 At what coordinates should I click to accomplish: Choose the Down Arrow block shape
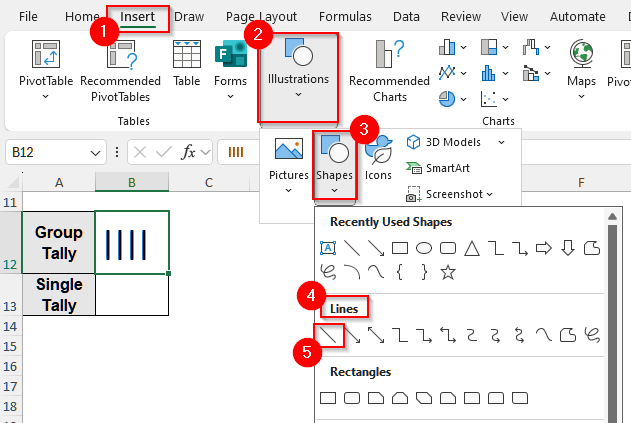click(x=567, y=248)
